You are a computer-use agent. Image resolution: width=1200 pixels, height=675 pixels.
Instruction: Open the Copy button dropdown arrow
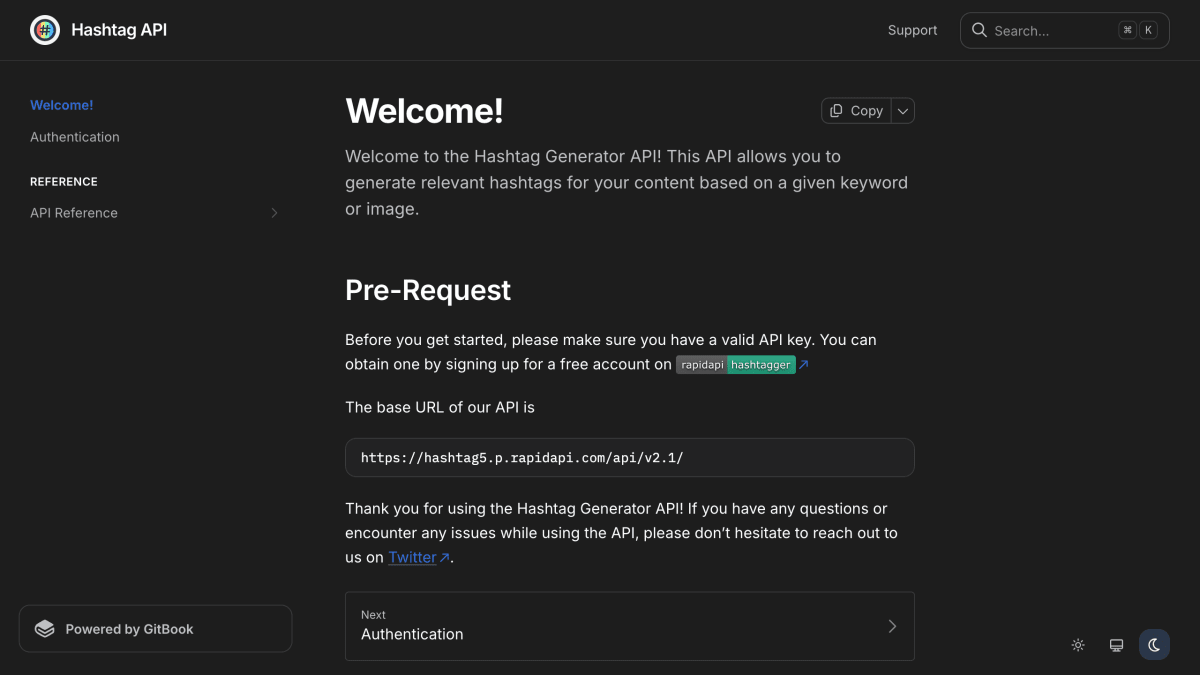[903, 111]
